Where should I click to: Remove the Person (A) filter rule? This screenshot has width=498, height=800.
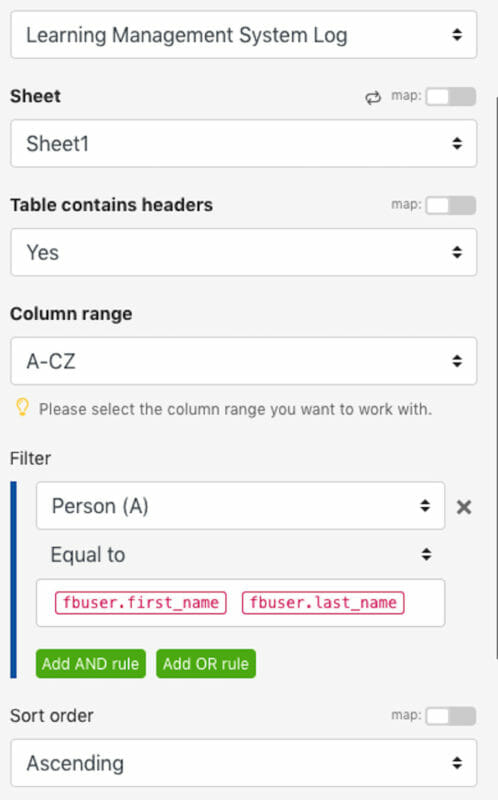pos(464,507)
